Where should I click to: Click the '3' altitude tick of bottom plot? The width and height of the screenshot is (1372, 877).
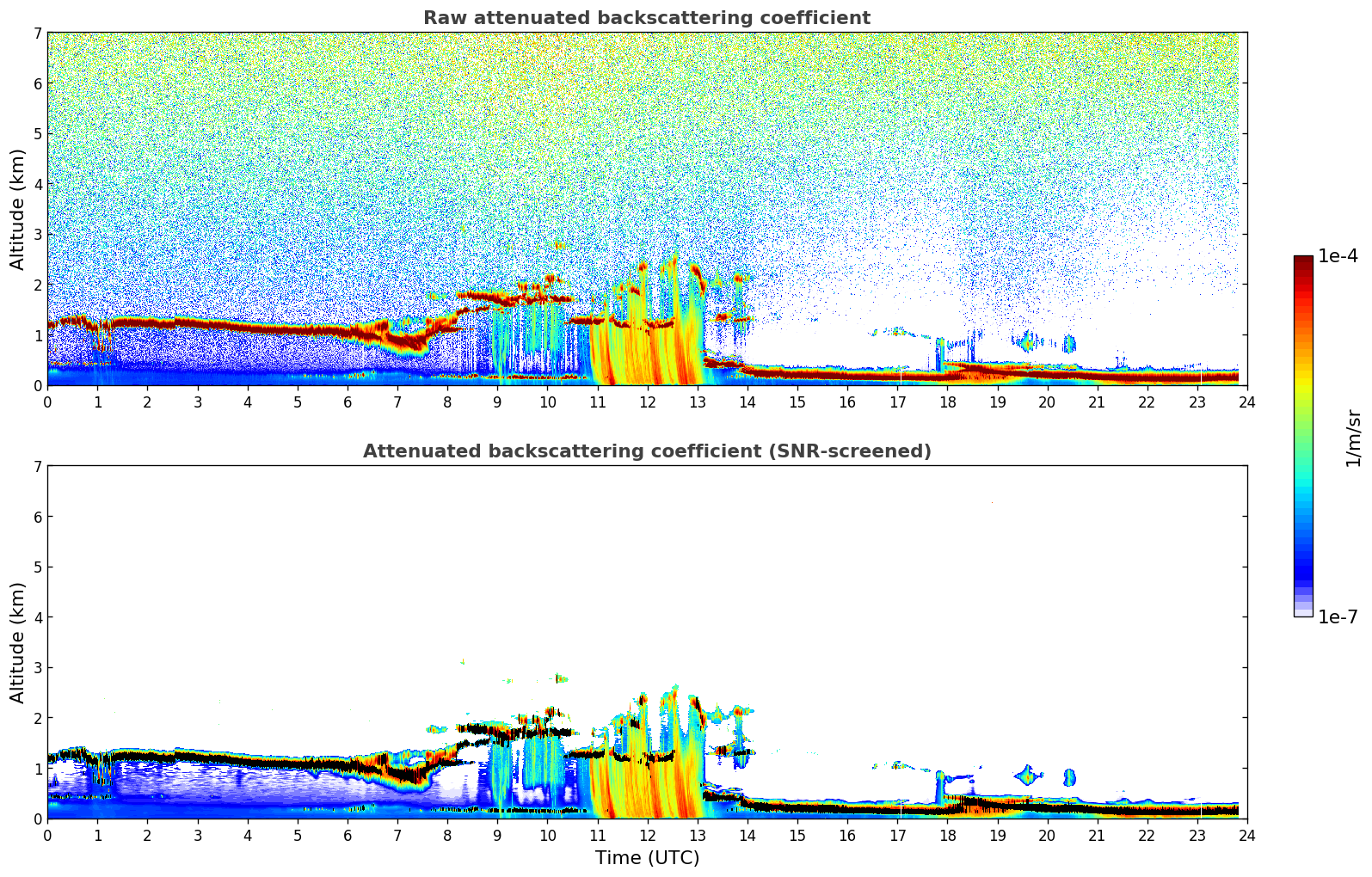click(38, 668)
